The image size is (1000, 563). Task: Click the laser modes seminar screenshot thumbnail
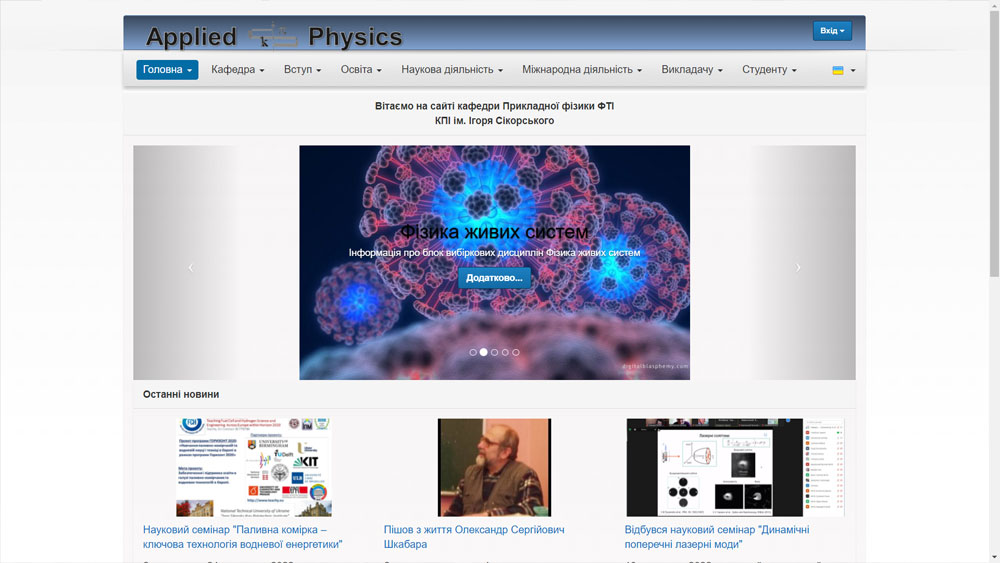pyautogui.click(x=735, y=467)
